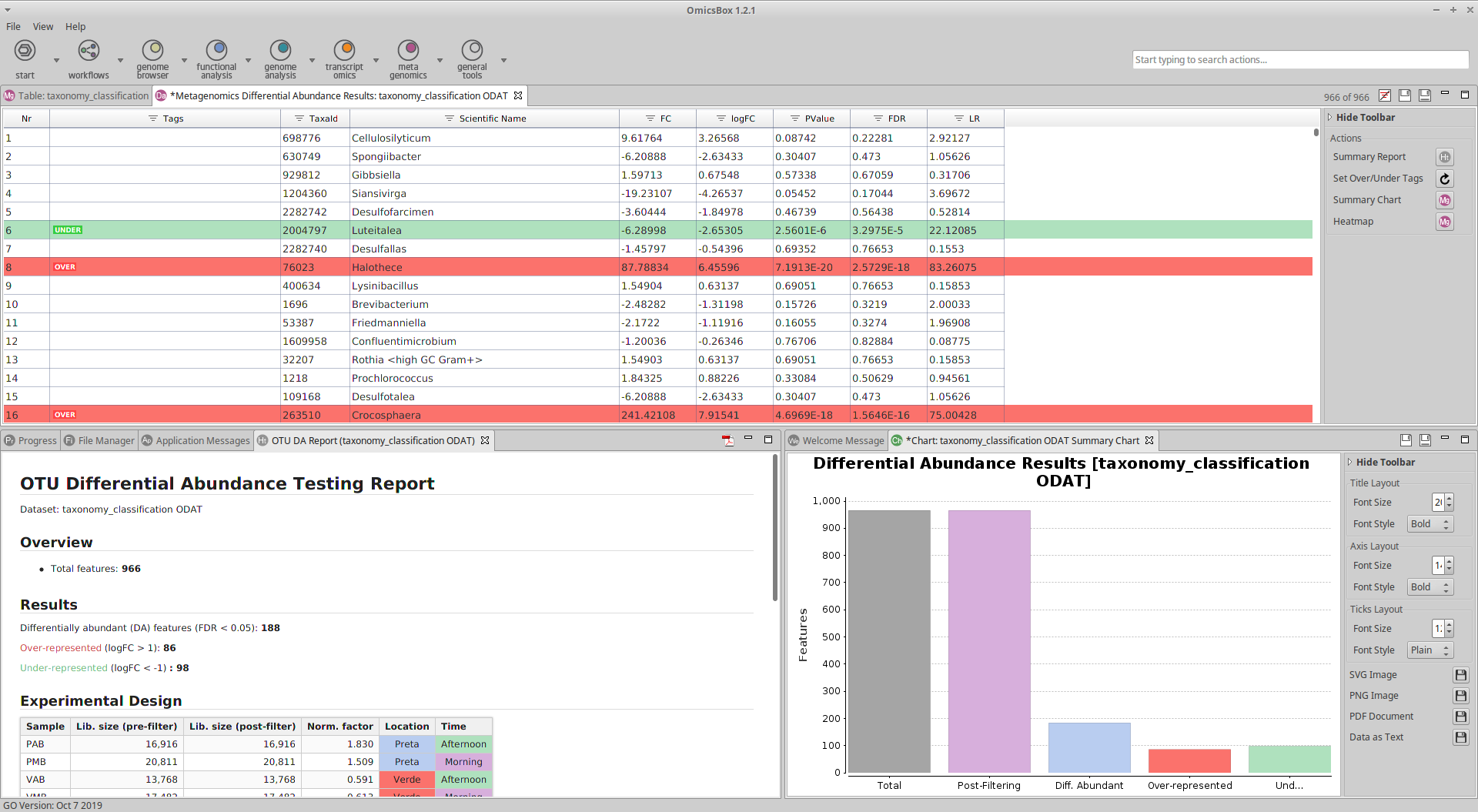Click the start toolbar icon

[x=25, y=52]
